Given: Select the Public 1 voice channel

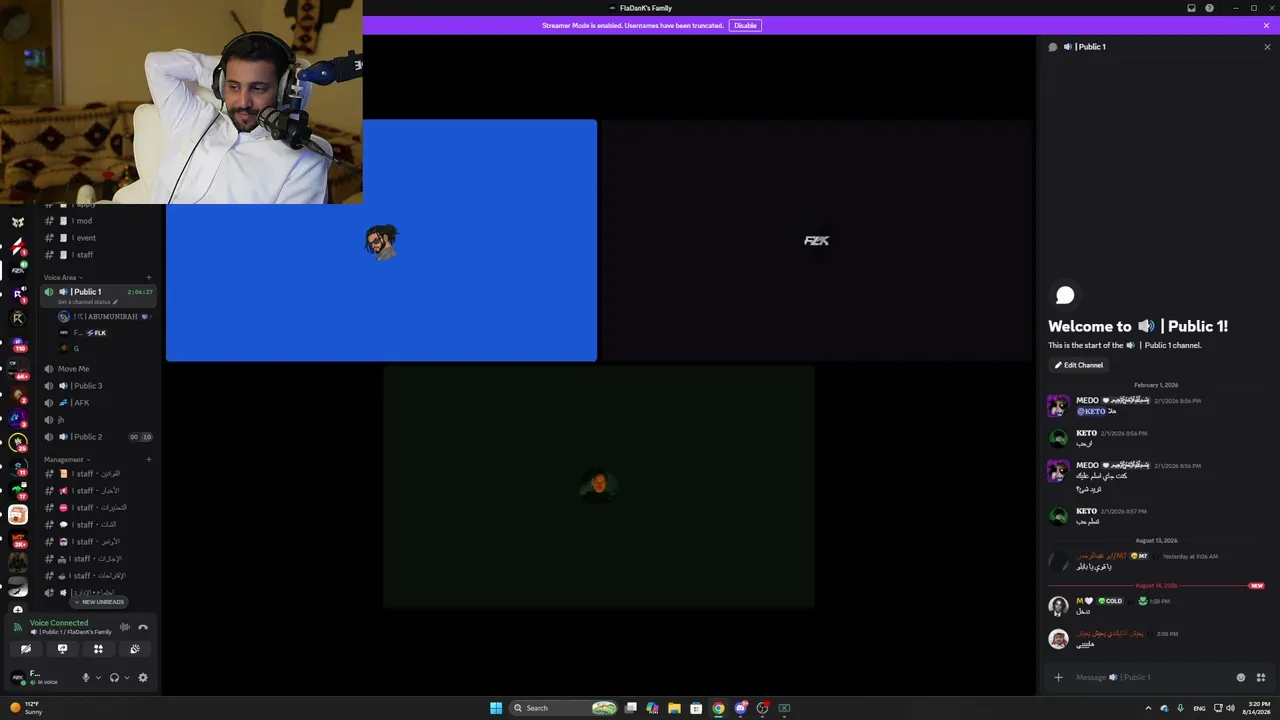Looking at the screenshot, I should [x=98, y=292].
